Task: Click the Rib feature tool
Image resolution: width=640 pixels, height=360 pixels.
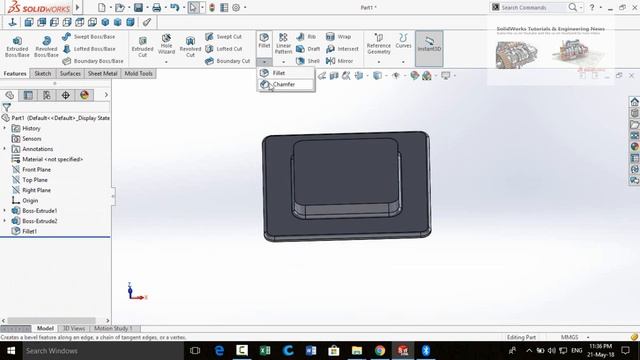Action: point(306,37)
